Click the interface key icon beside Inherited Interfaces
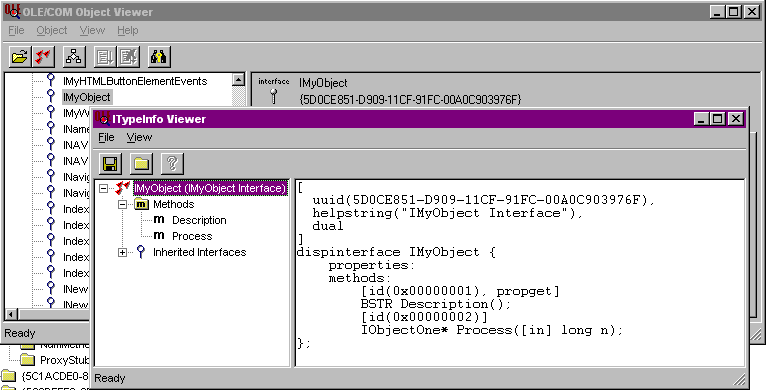The height and width of the screenshot is (390, 766). click(x=141, y=252)
